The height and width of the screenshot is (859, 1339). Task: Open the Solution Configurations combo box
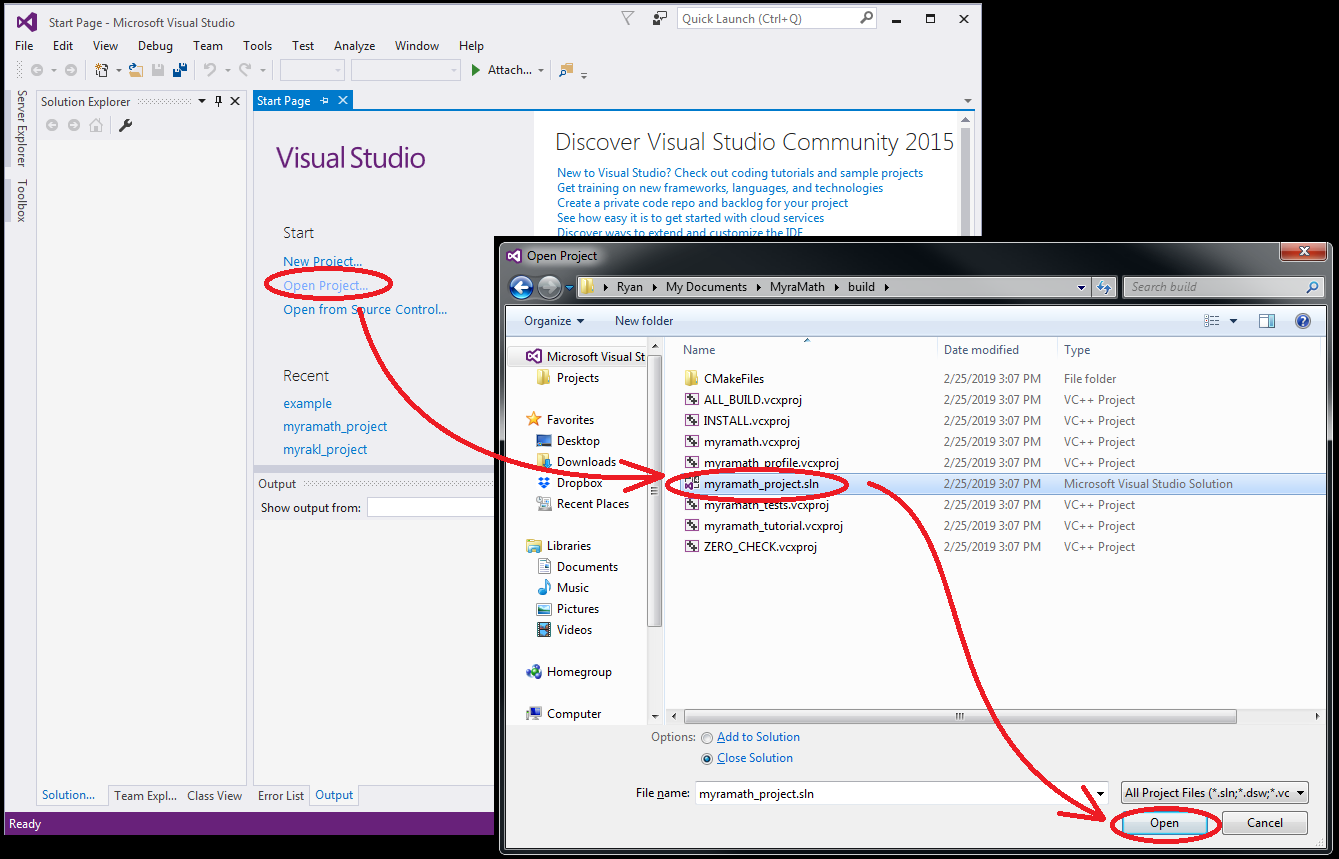point(312,70)
